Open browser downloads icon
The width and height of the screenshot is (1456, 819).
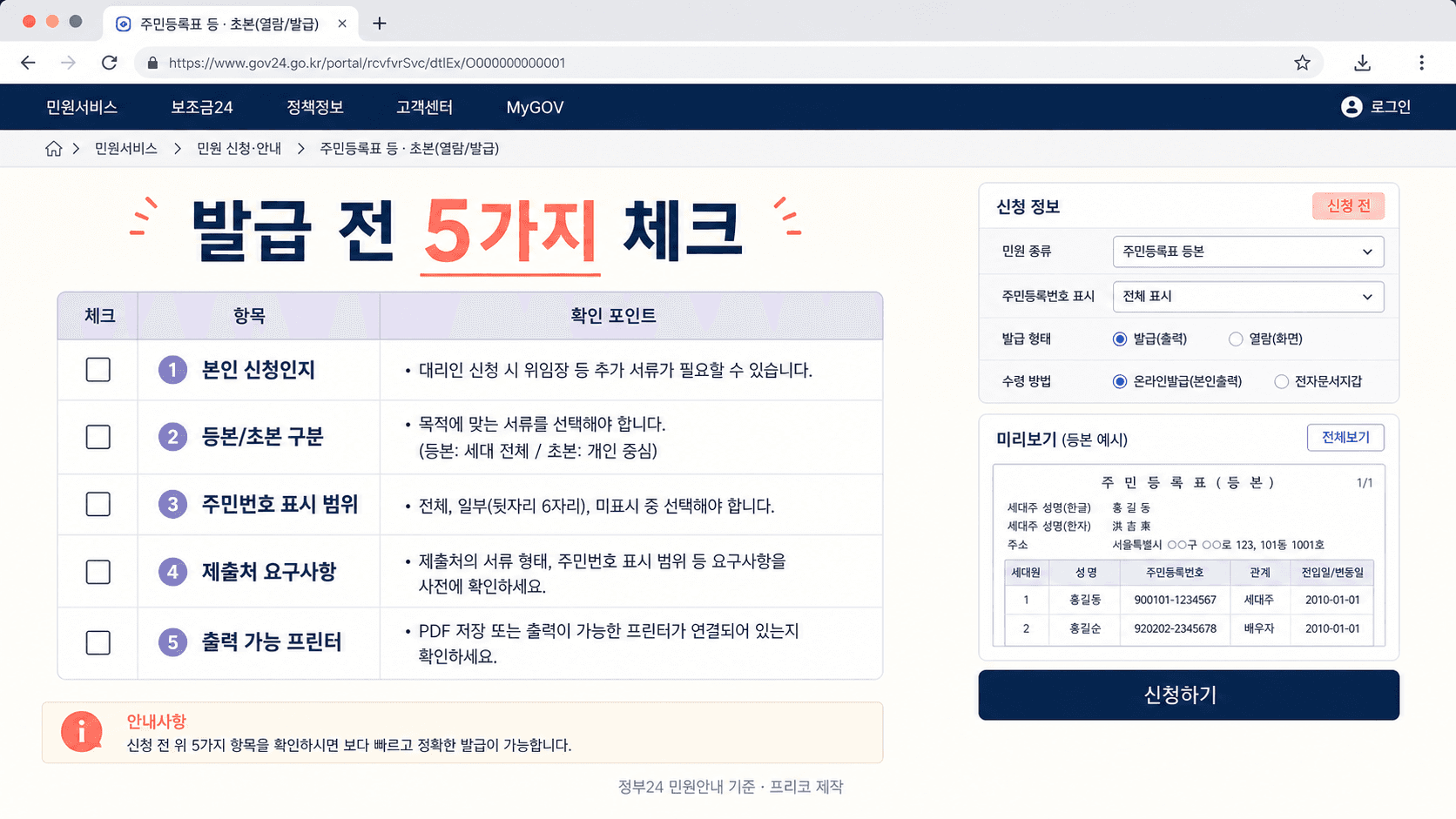[x=1363, y=63]
